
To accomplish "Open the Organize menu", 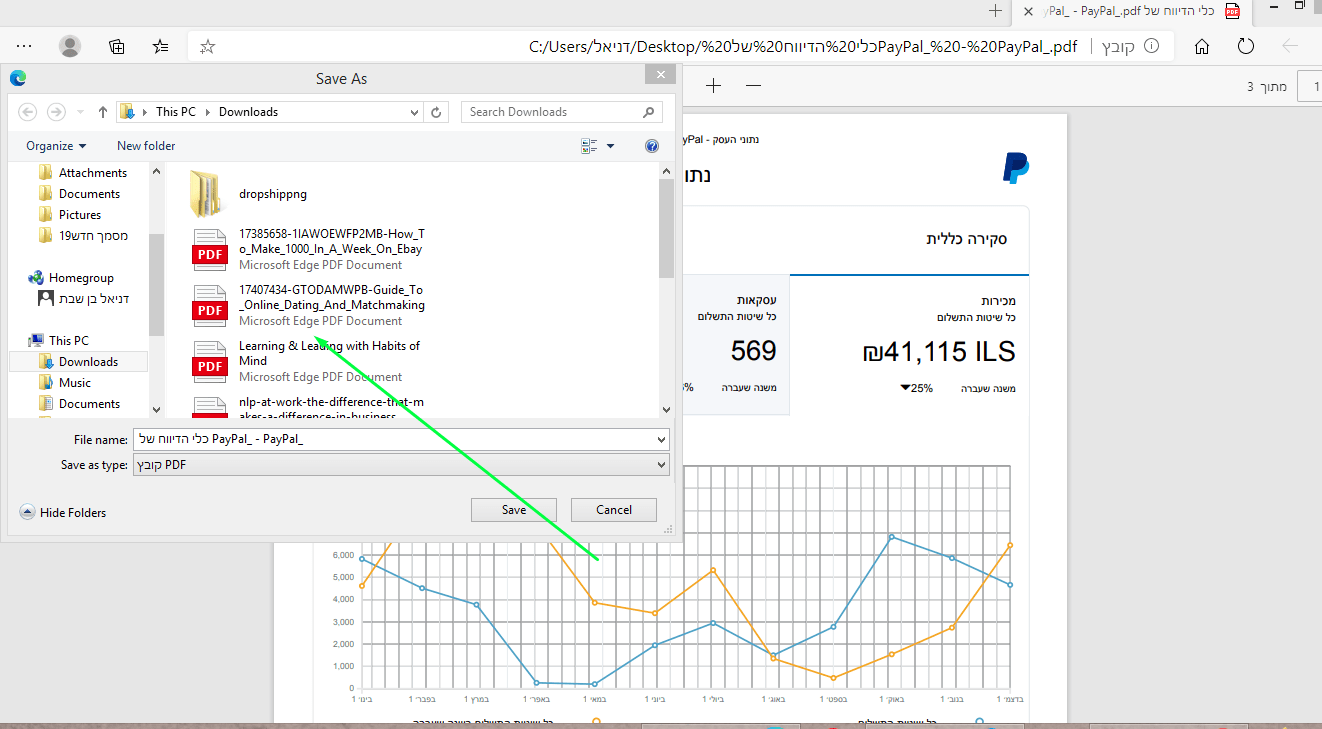I will coord(56,146).
